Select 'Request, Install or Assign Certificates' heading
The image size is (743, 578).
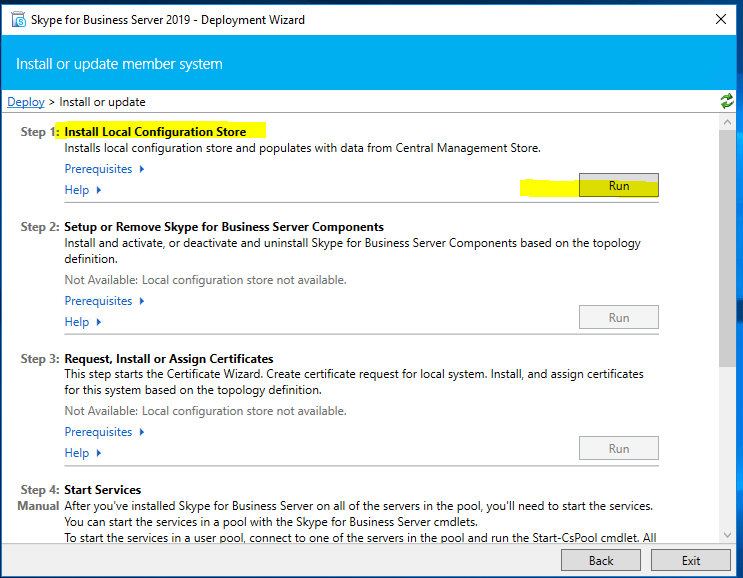coord(169,359)
